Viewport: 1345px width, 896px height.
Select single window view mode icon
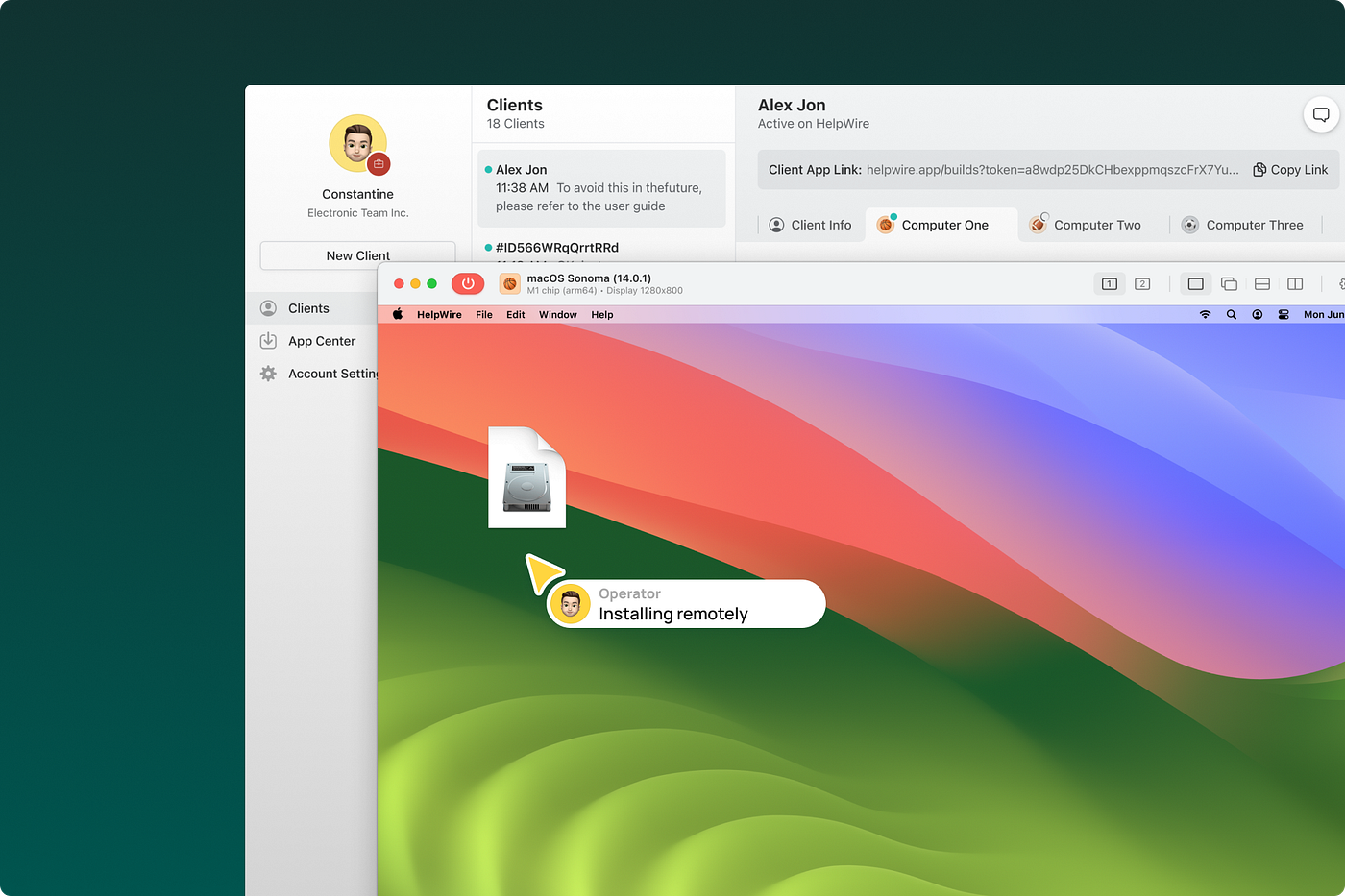pos(1195,283)
